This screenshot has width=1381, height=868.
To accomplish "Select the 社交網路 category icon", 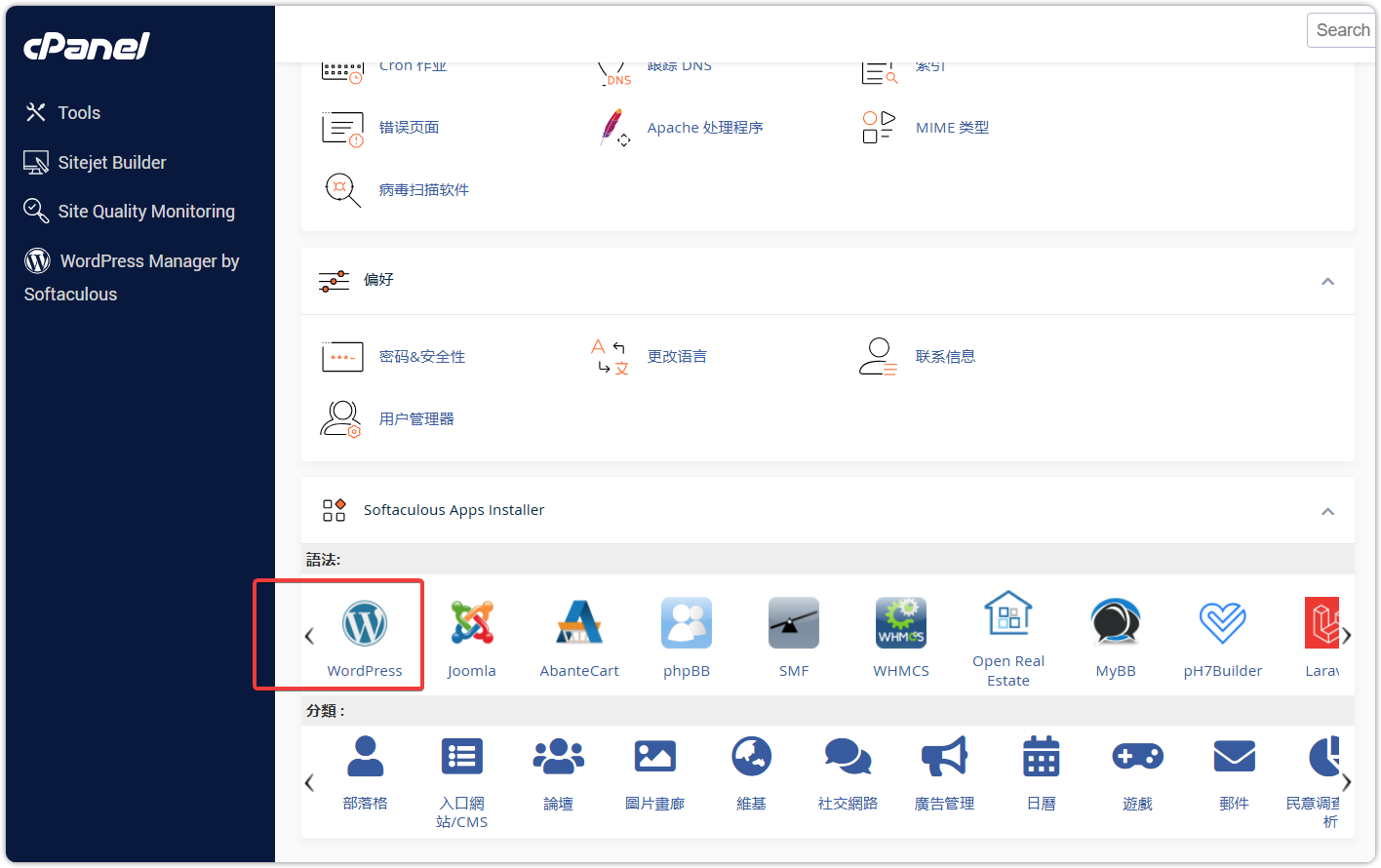I will coord(848,756).
